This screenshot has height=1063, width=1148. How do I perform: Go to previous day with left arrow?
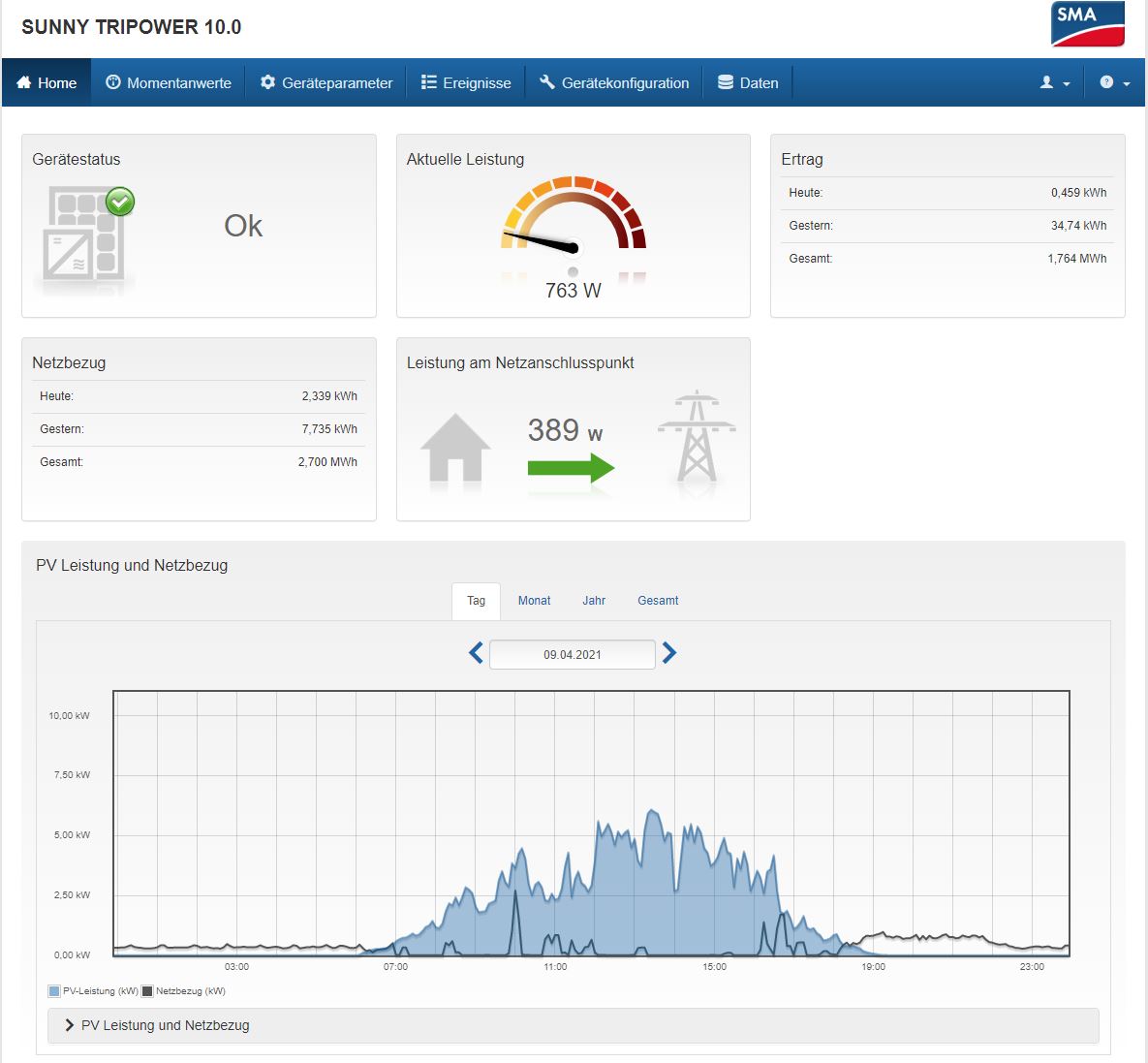[476, 653]
